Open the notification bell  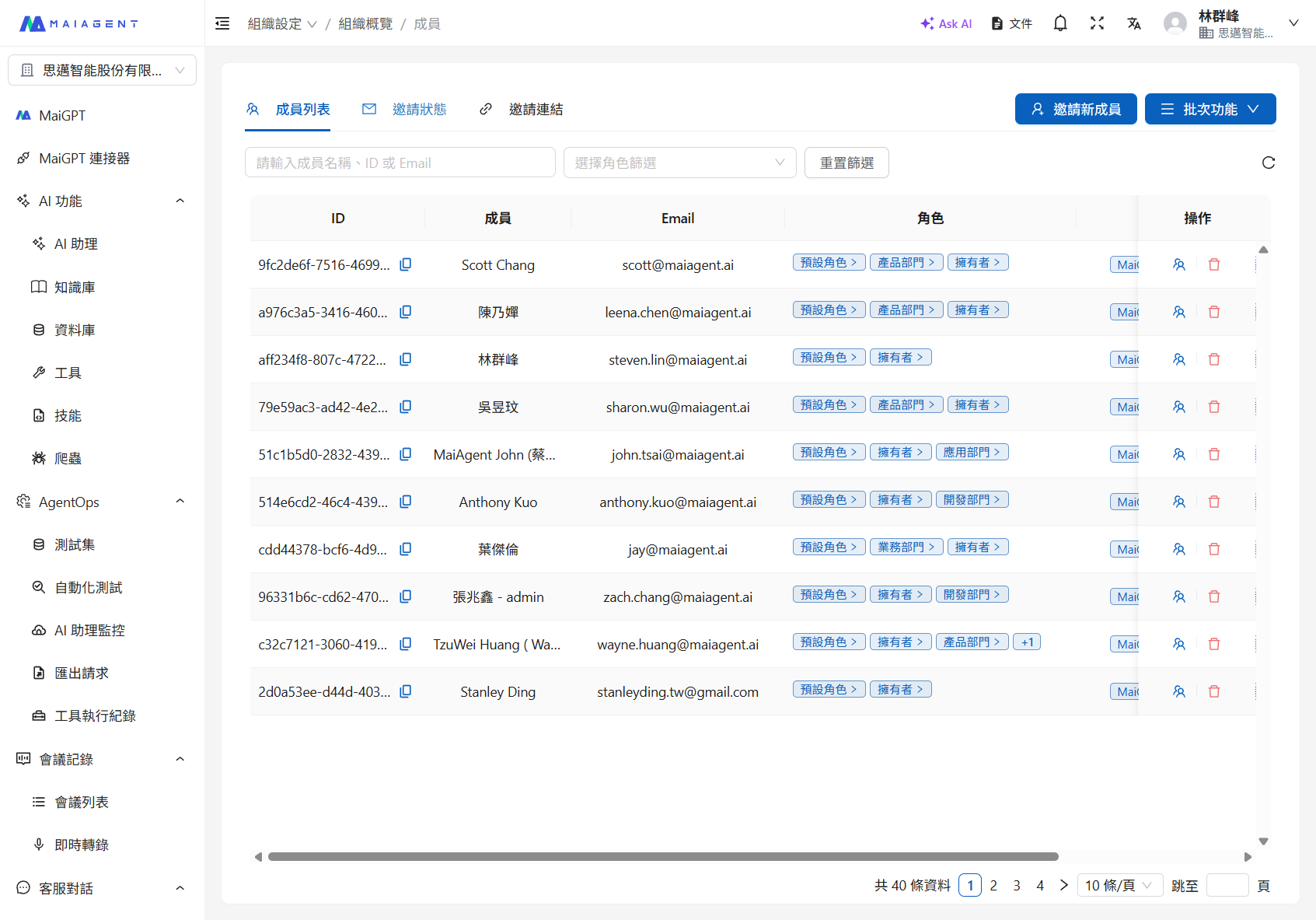[1059, 23]
